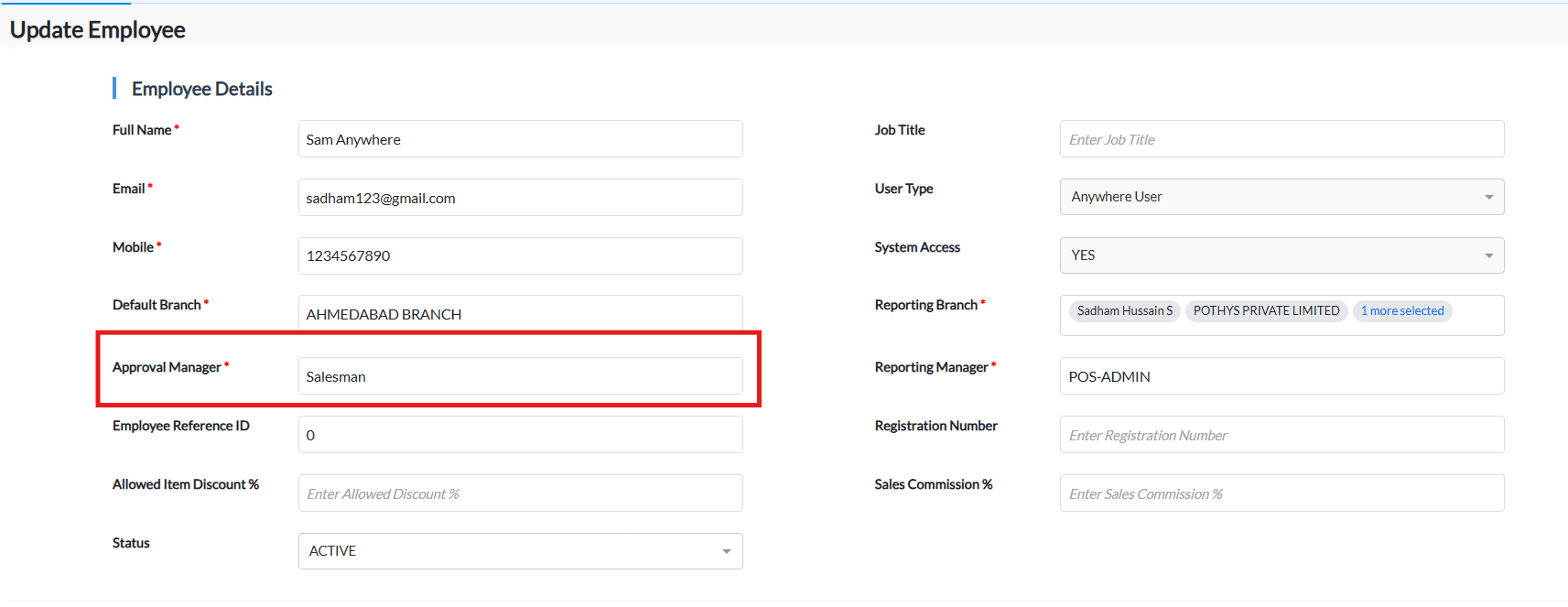Click the Employee Details section heading
The image size is (1568, 607).
tap(201, 89)
